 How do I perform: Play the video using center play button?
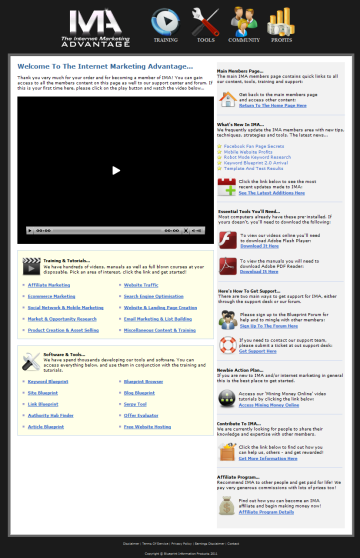click(116, 170)
